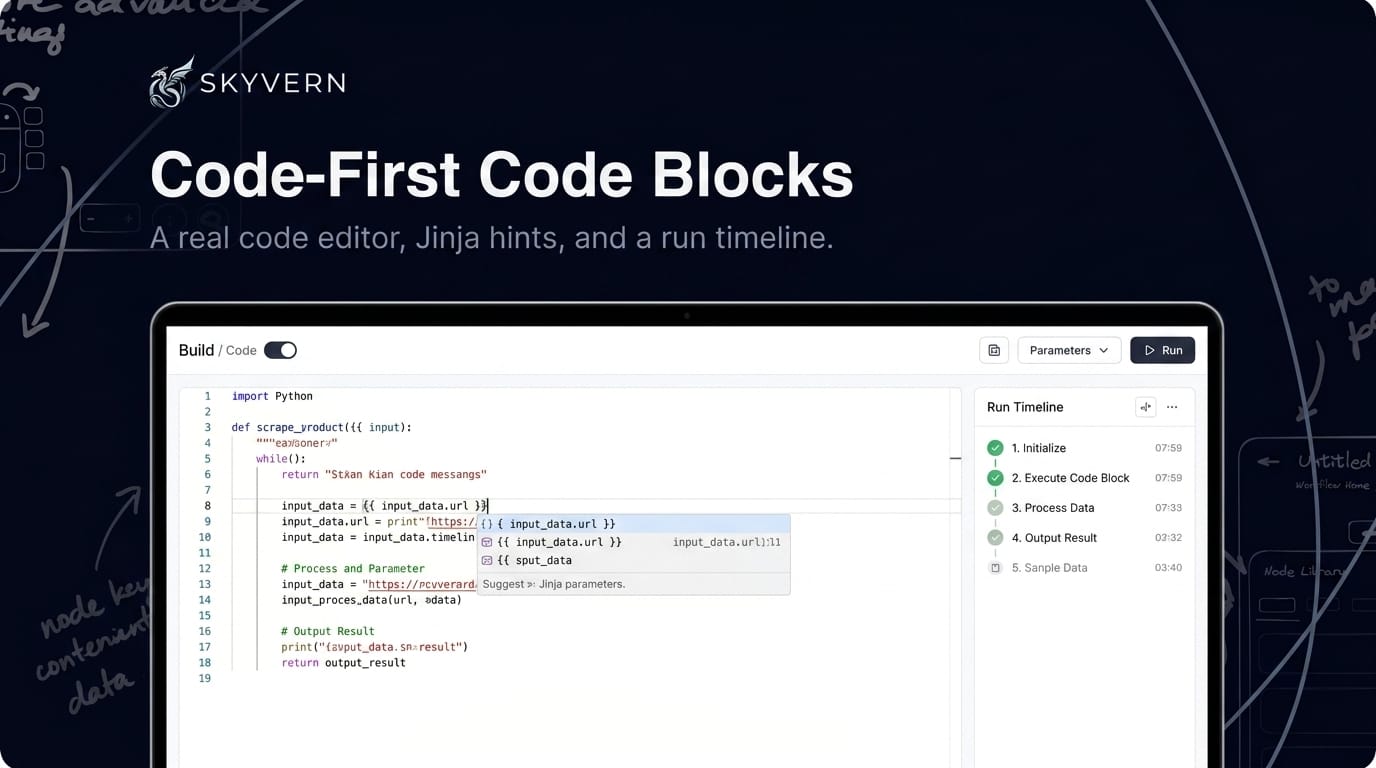
Task: Click the faded check beside Output Result
Action: coord(995,538)
